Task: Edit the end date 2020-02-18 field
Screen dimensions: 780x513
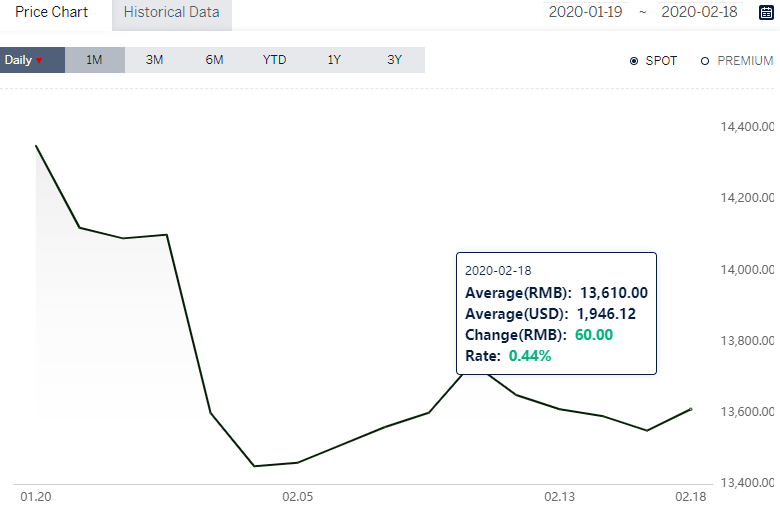Action: click(699, 12)
